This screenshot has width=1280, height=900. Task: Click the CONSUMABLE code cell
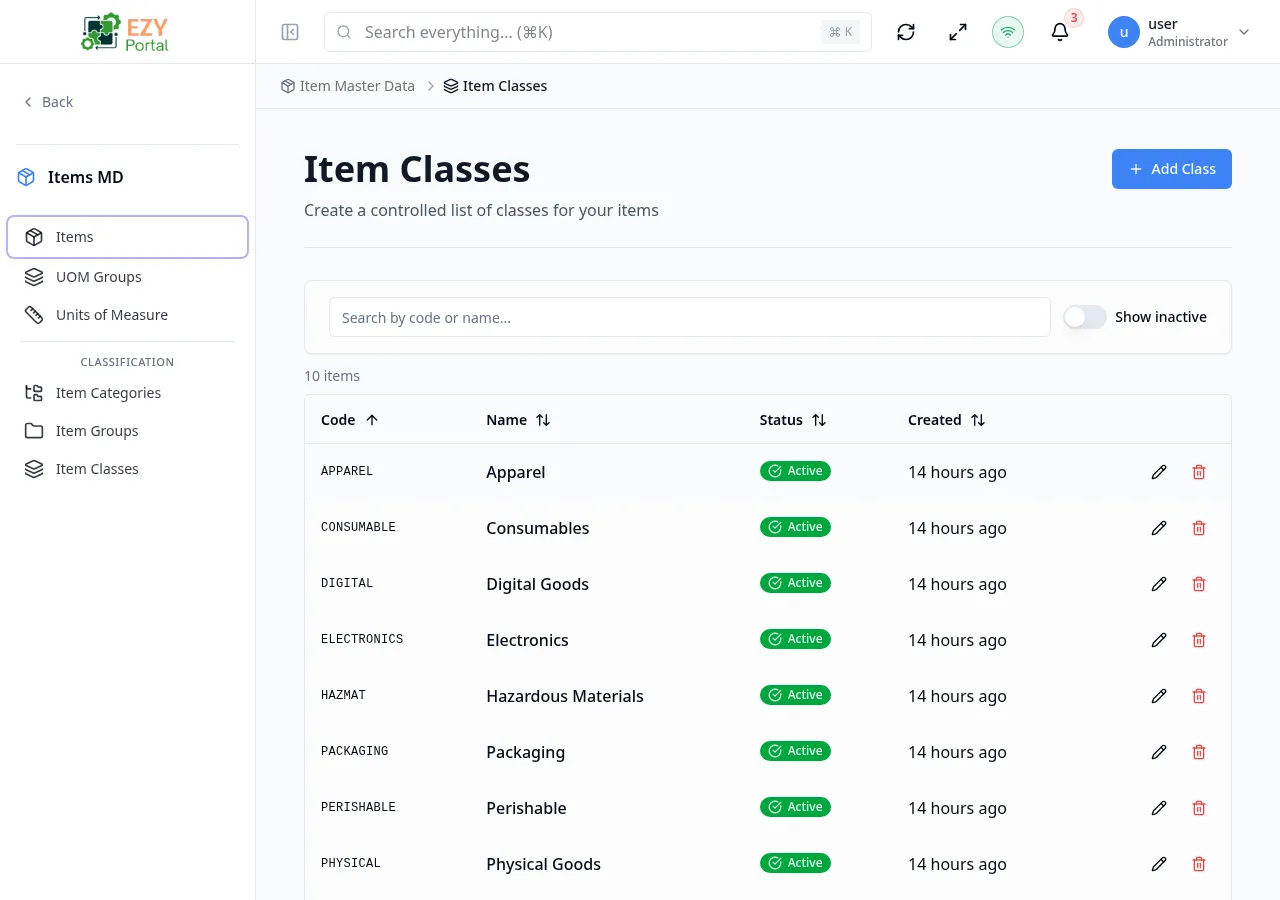tap(358, 527)
